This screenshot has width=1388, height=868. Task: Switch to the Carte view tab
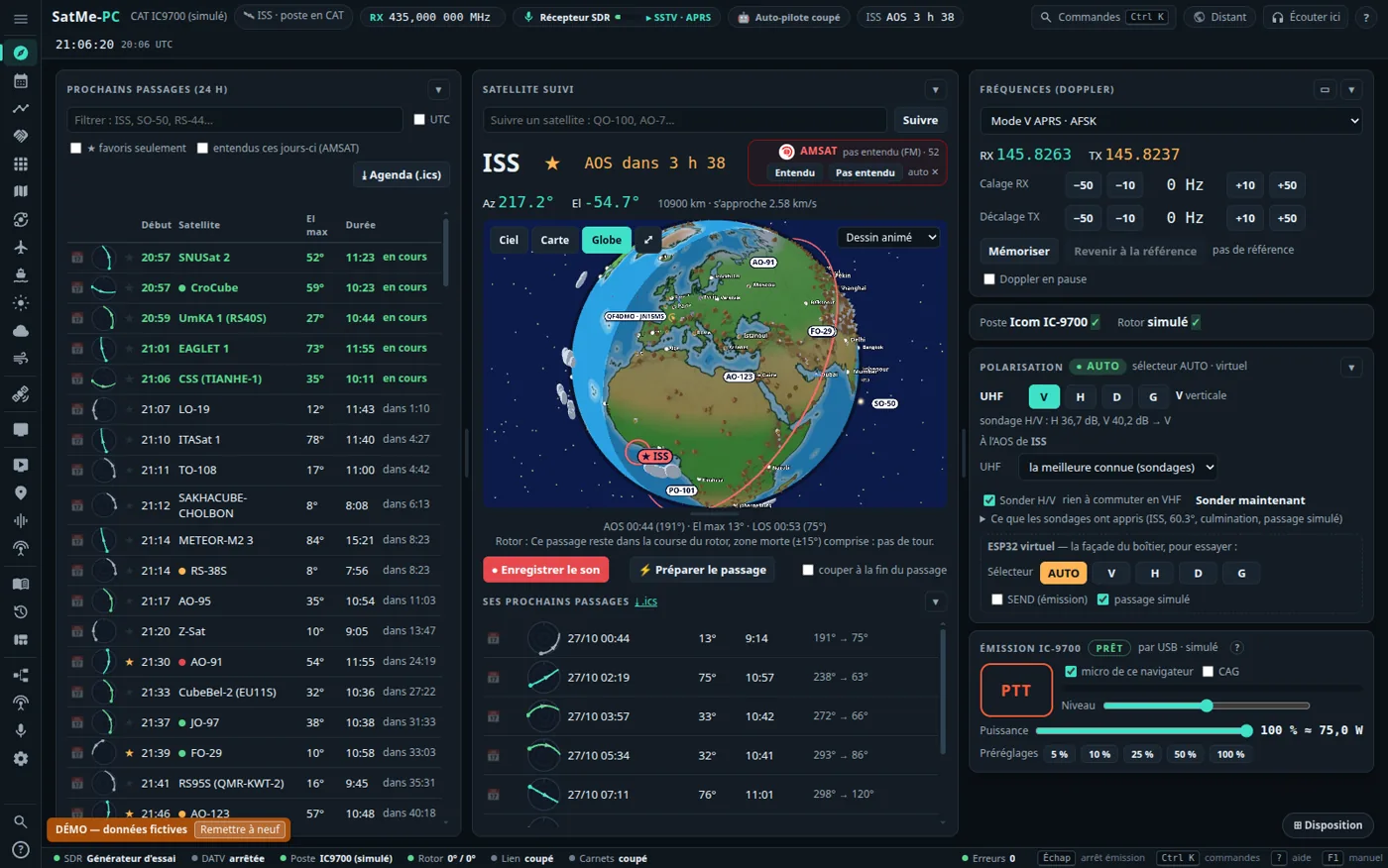pos(555,240)
